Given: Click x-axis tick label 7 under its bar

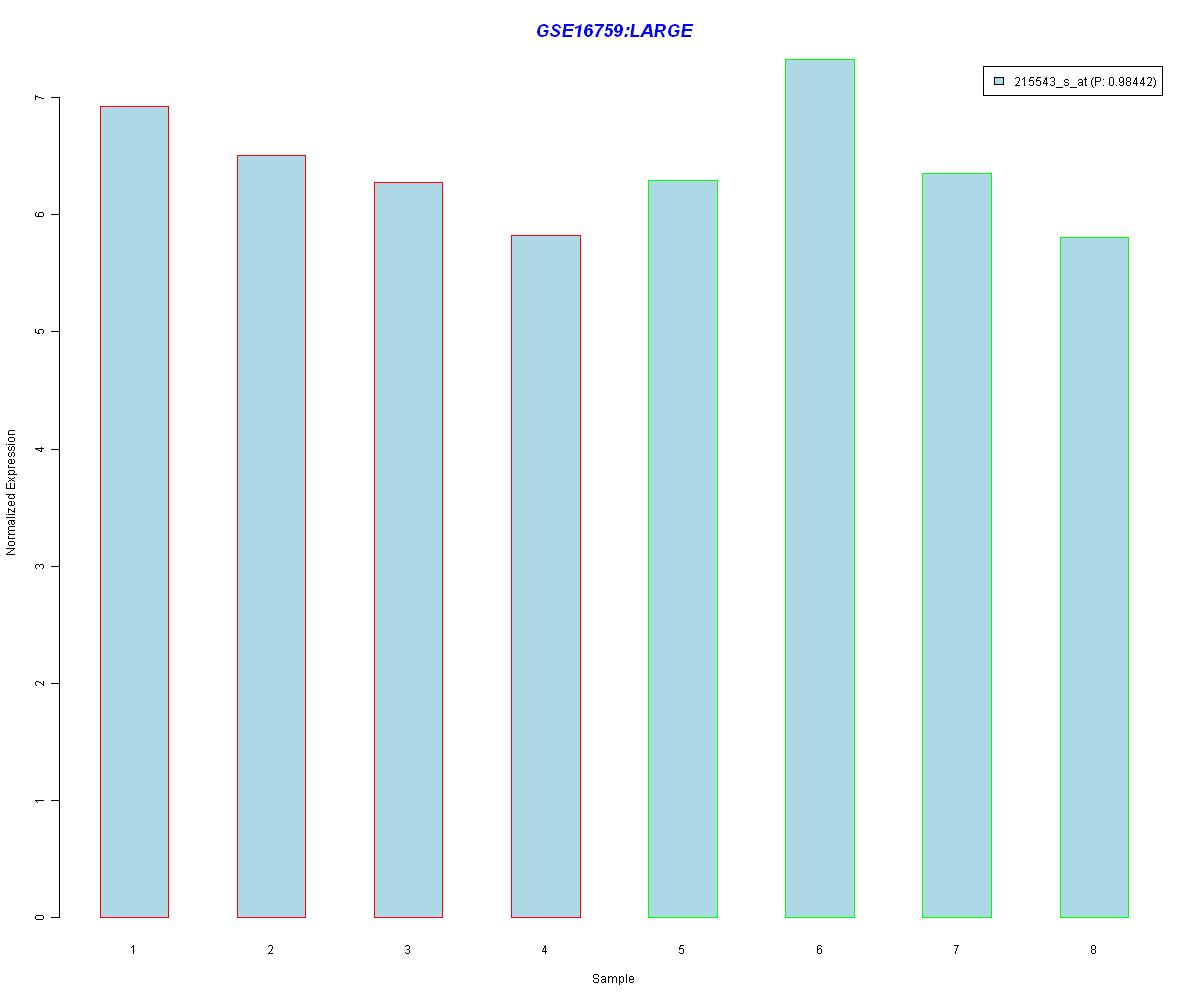Looking at the screenshot, I should click(957, 949).
